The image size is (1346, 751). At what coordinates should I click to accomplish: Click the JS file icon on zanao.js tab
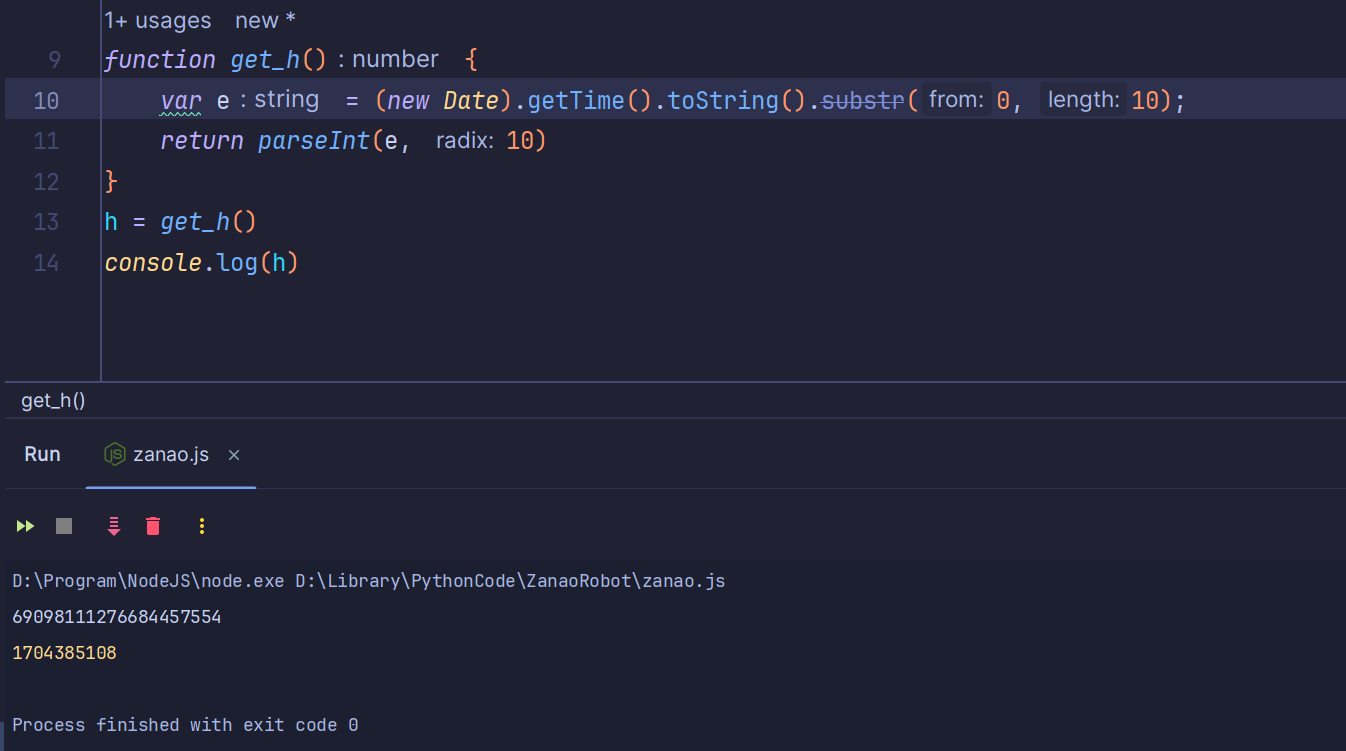coord(115,454)
